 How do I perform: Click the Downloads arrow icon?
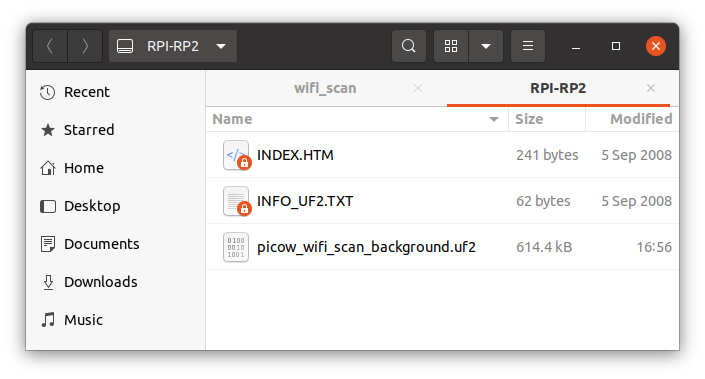pos(48,282)
